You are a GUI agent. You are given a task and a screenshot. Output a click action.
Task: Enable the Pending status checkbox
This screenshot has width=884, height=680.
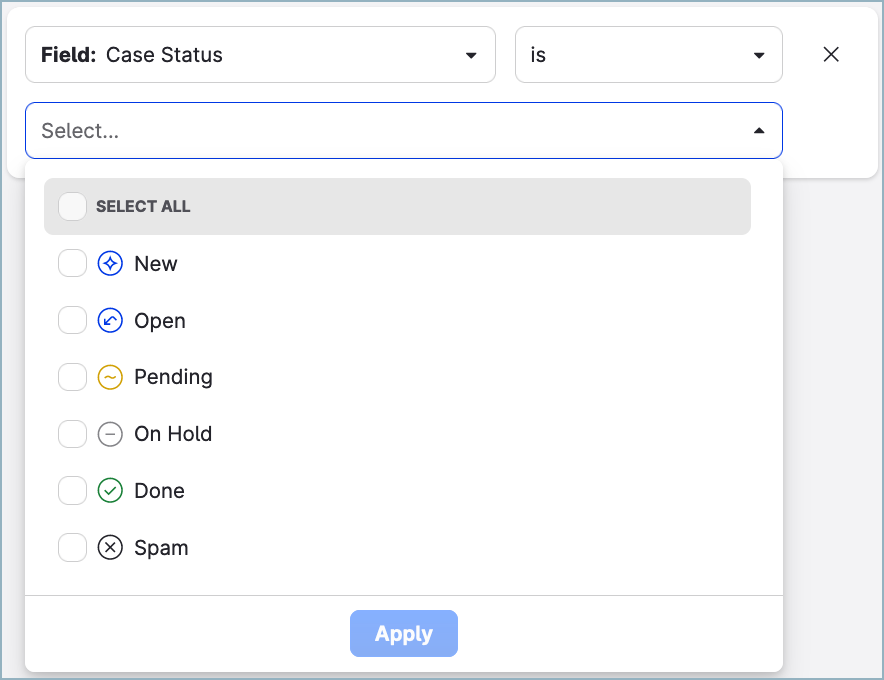coord(72,378)
